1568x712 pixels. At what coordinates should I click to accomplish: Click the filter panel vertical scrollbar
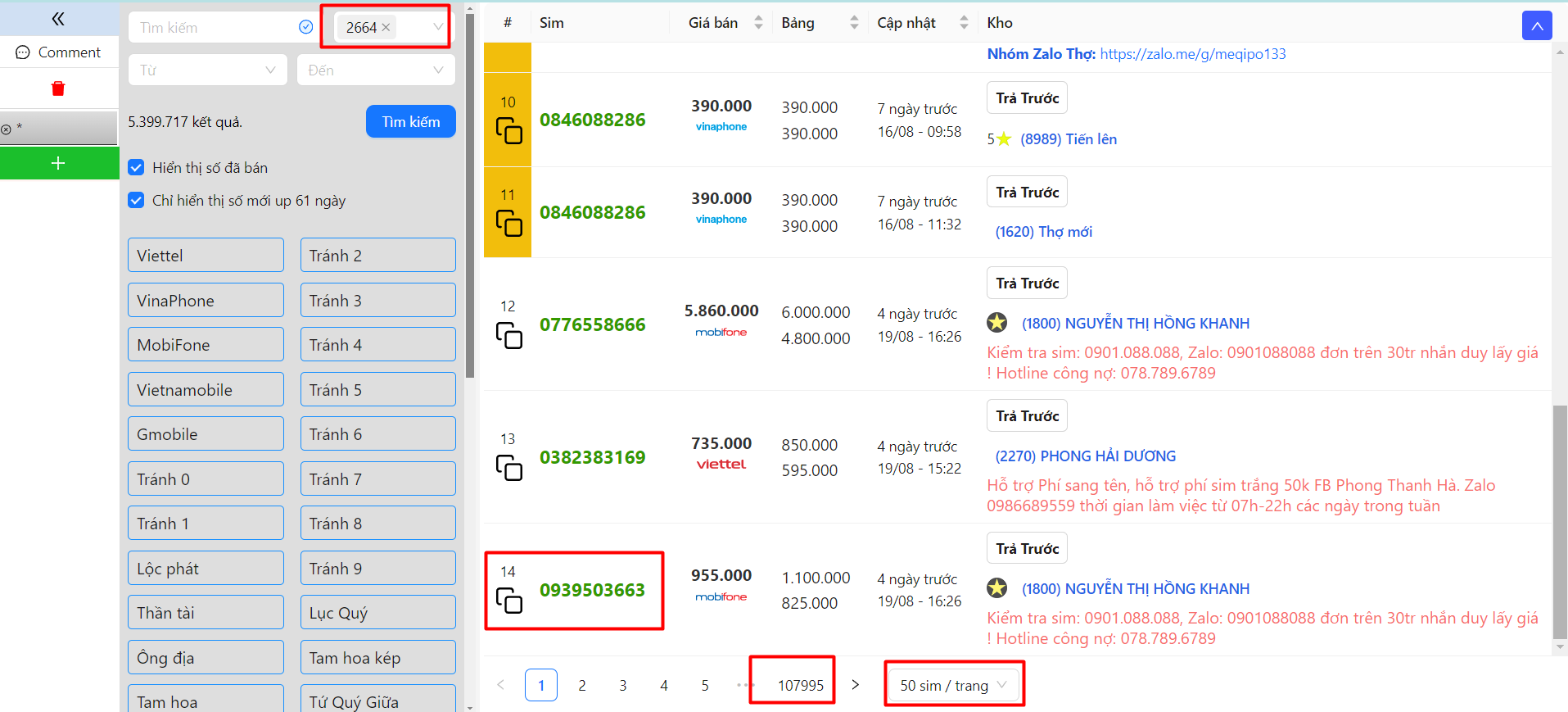click(x=470, y=197)
